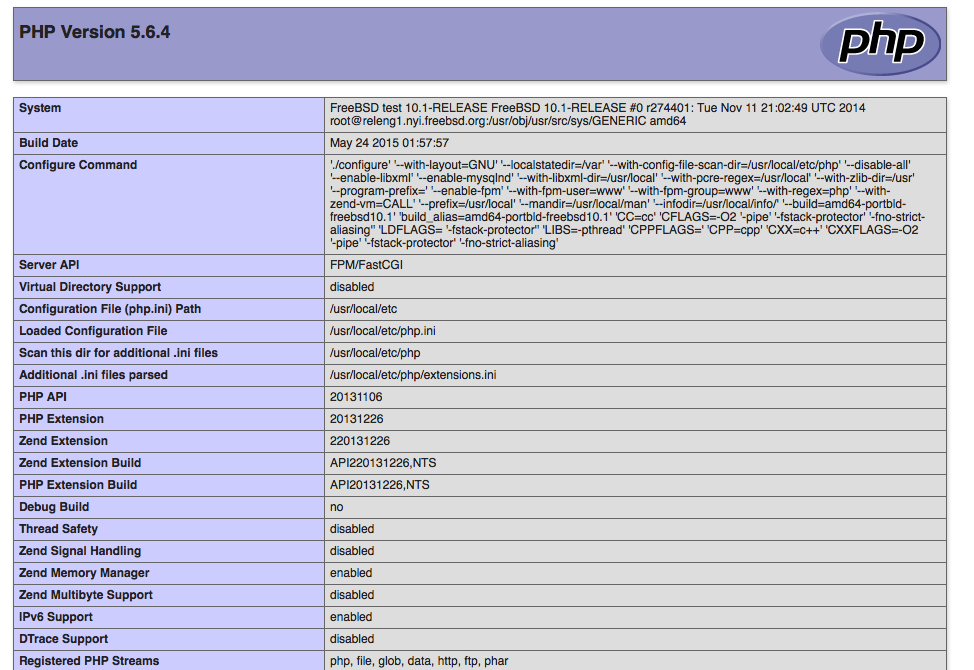Select the '/usr/local/etc' path value
This screenshot has width=974, height=670.
(363, 309)
